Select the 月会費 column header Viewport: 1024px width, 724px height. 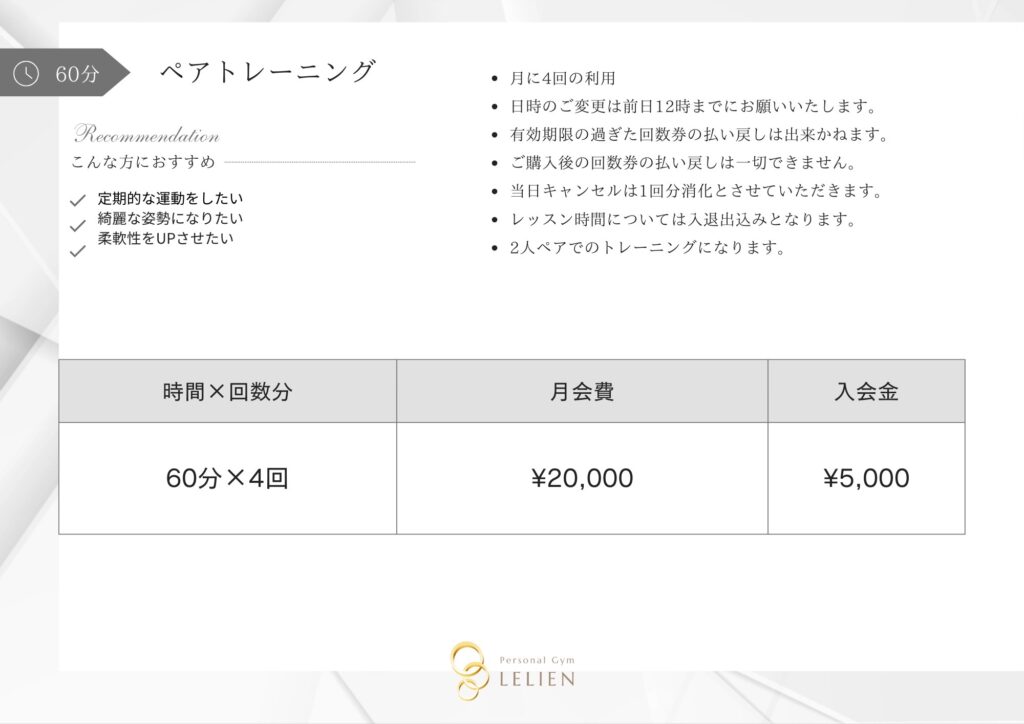[582, 391]
